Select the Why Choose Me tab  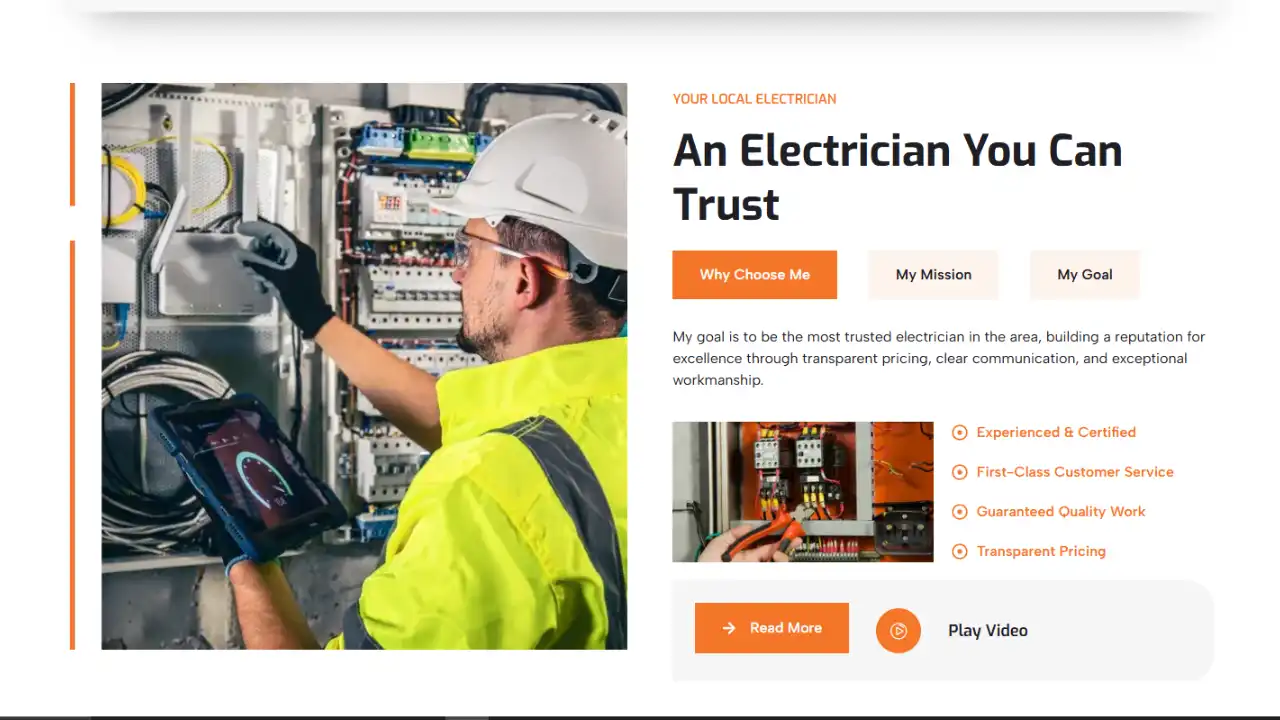coord(755,275)
